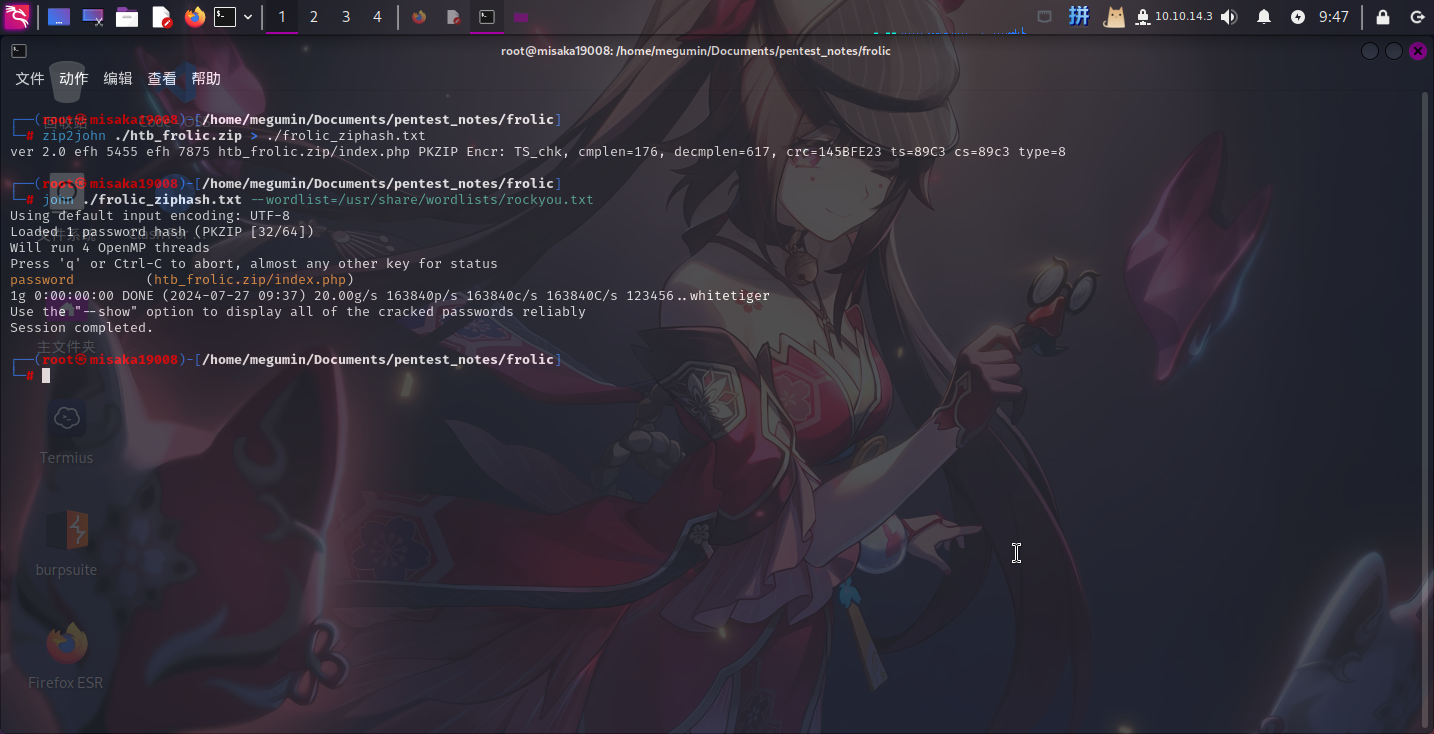This screenshot has width=1434, height=734.
Task: Click 'Will run 4 OpenMP threads' line
Action: (110, 248)
